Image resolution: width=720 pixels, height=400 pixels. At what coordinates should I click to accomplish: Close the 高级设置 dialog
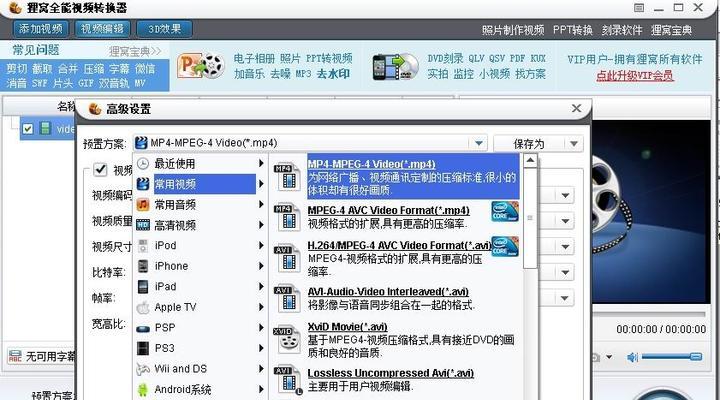coord(576,108)
